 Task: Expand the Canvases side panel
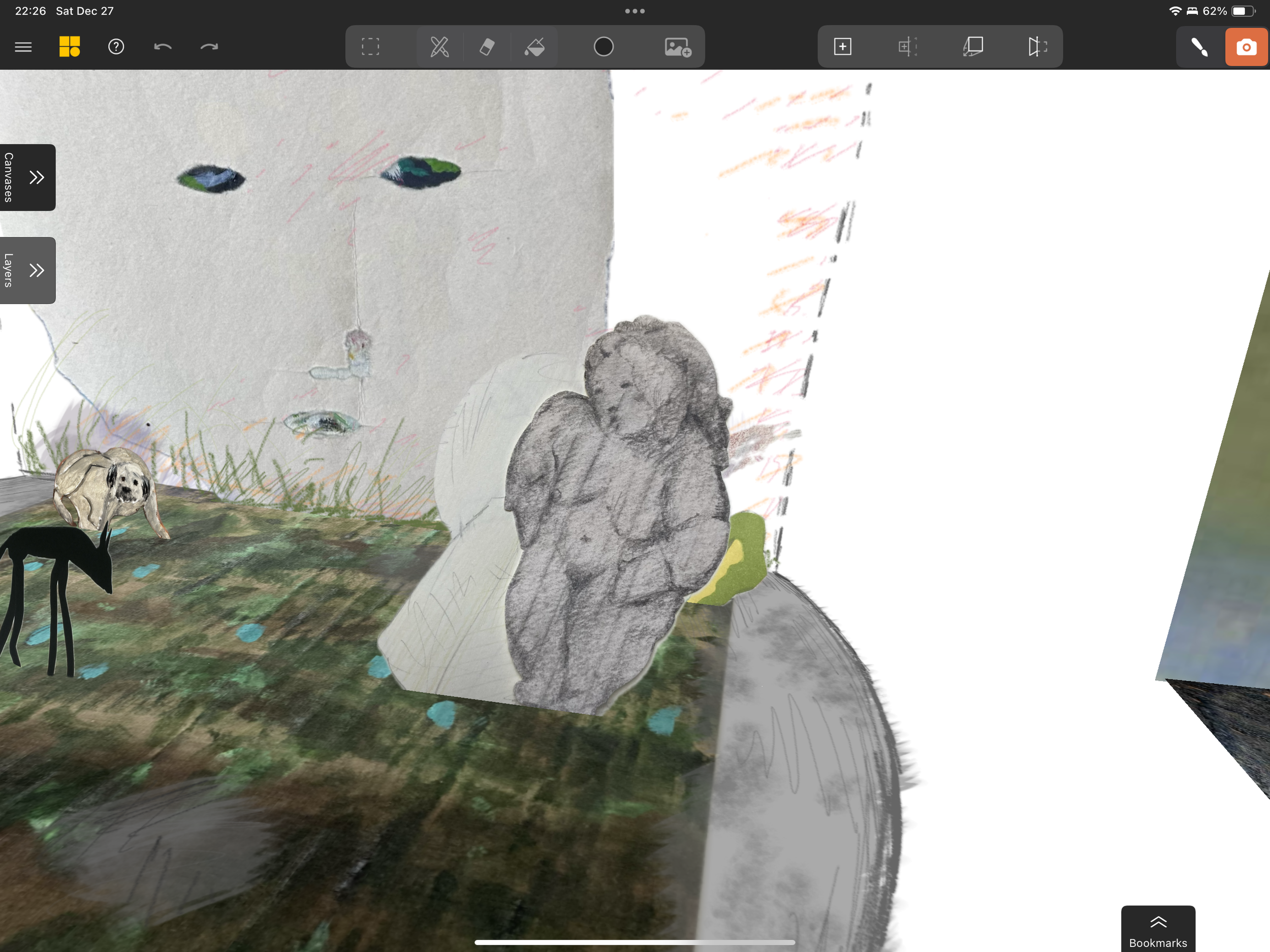(x=27, y=177)
